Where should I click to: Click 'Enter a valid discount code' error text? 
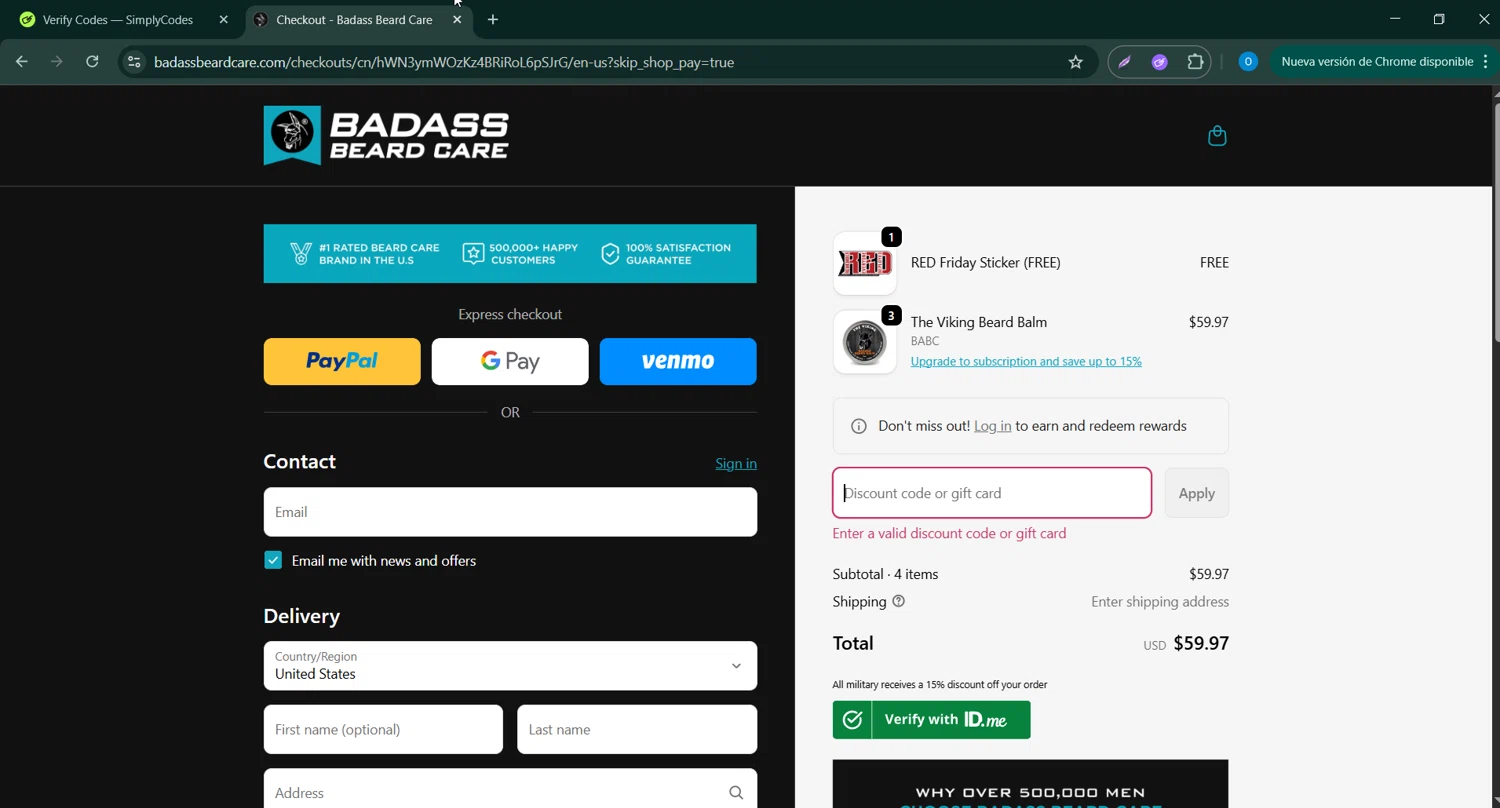coord(949,533)
